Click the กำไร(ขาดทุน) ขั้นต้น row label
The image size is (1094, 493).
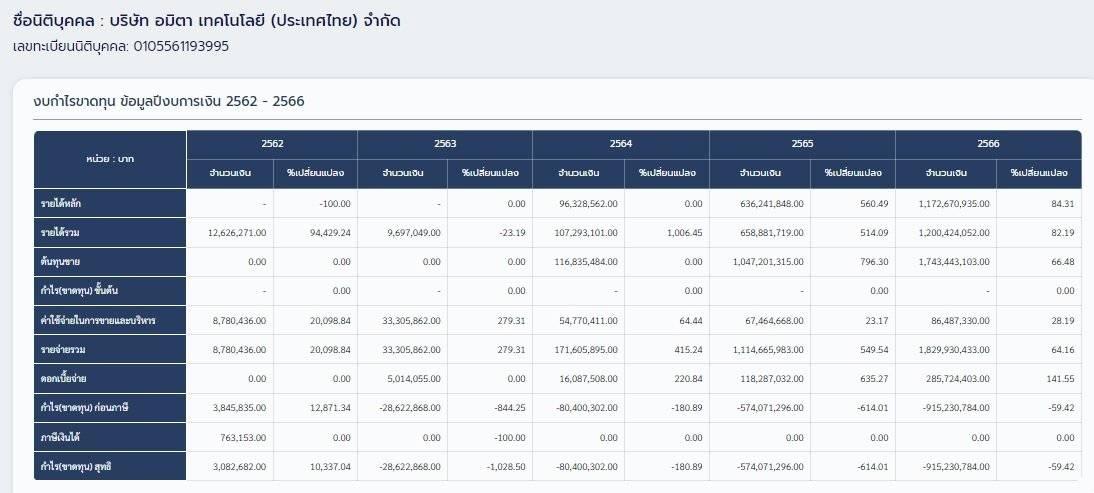pos(110,291)
